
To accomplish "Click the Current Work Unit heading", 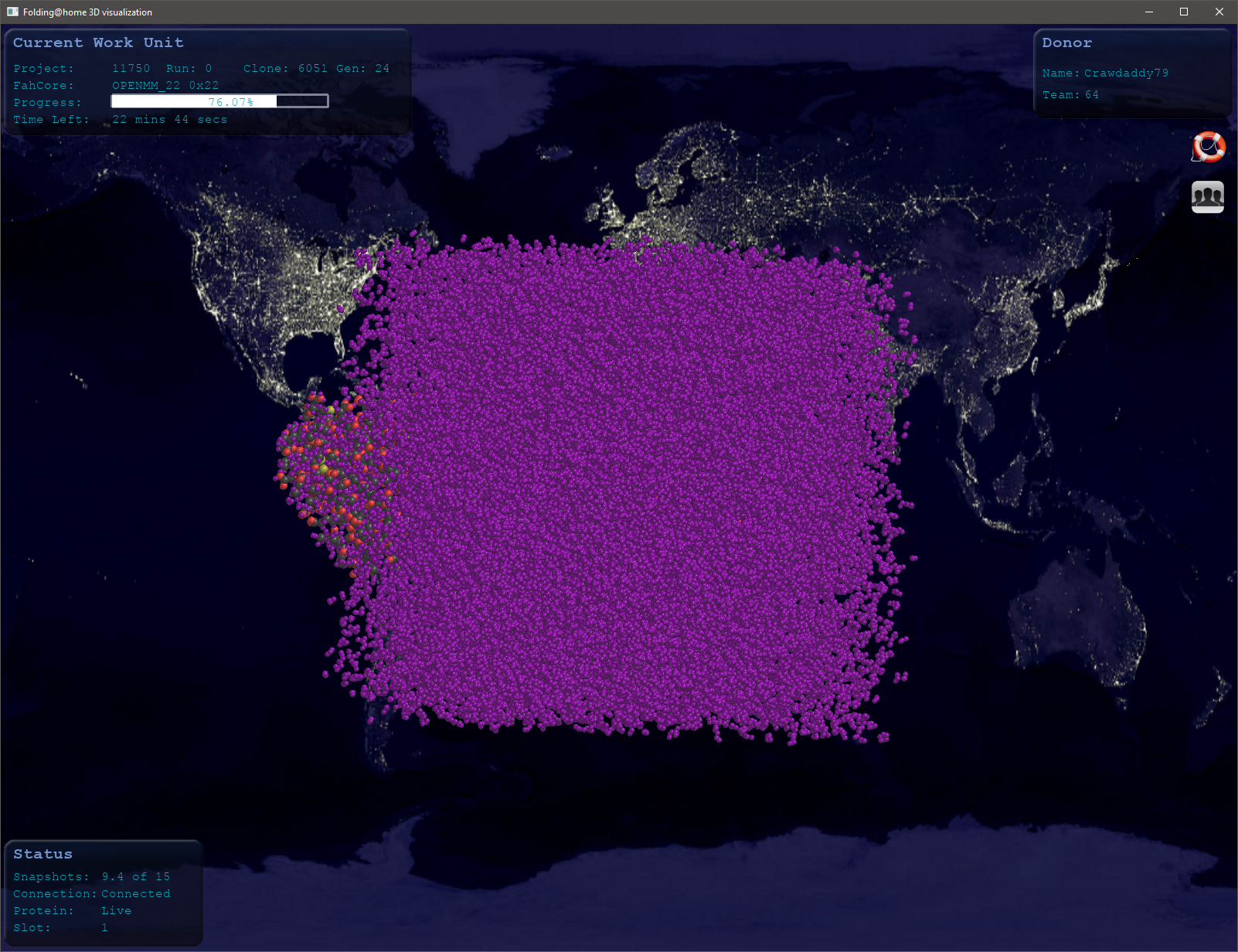I will pos(98,42).
